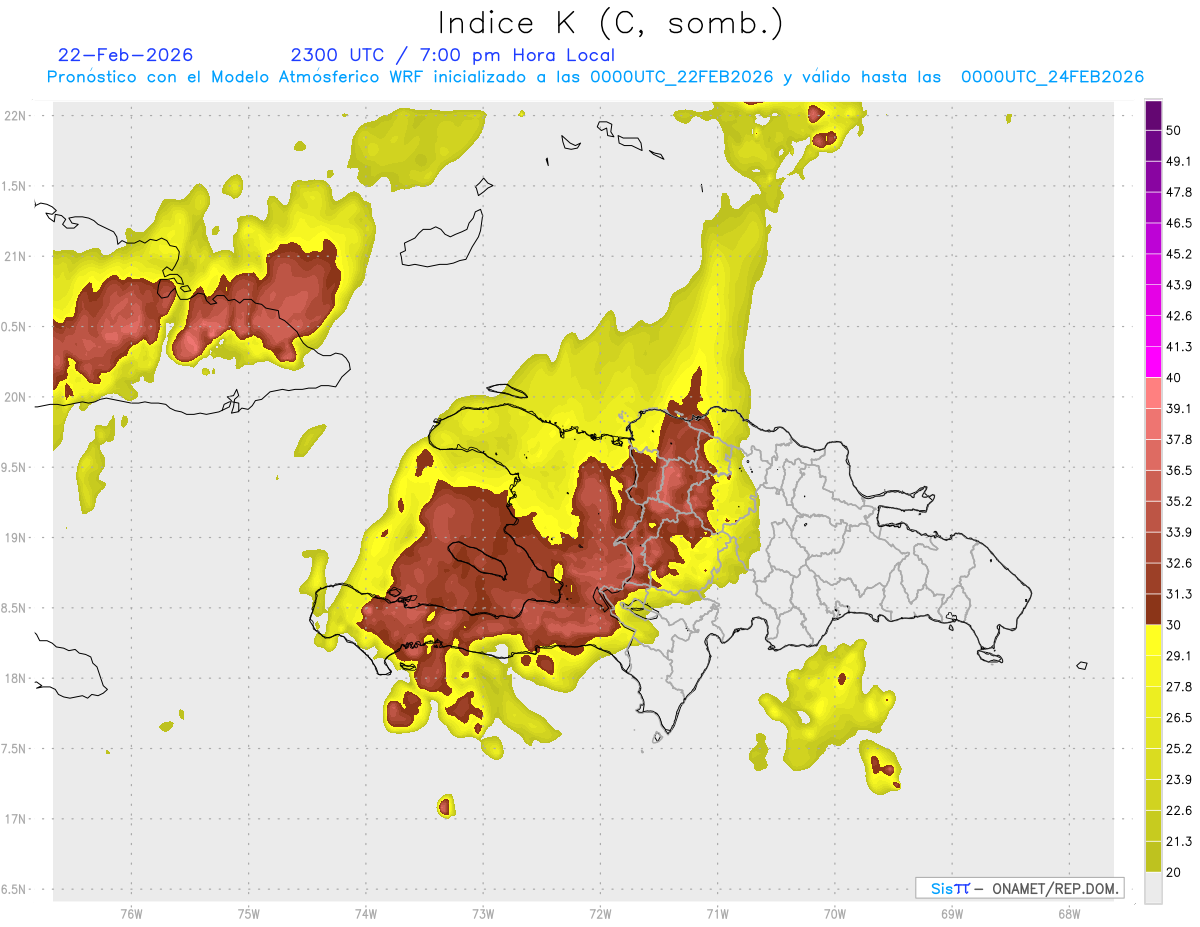The width and height of the screenshot is (1200, 927).
Task: Click colorbar value '41.3'
Action: pyautogui.click(x=1178, y=347)
